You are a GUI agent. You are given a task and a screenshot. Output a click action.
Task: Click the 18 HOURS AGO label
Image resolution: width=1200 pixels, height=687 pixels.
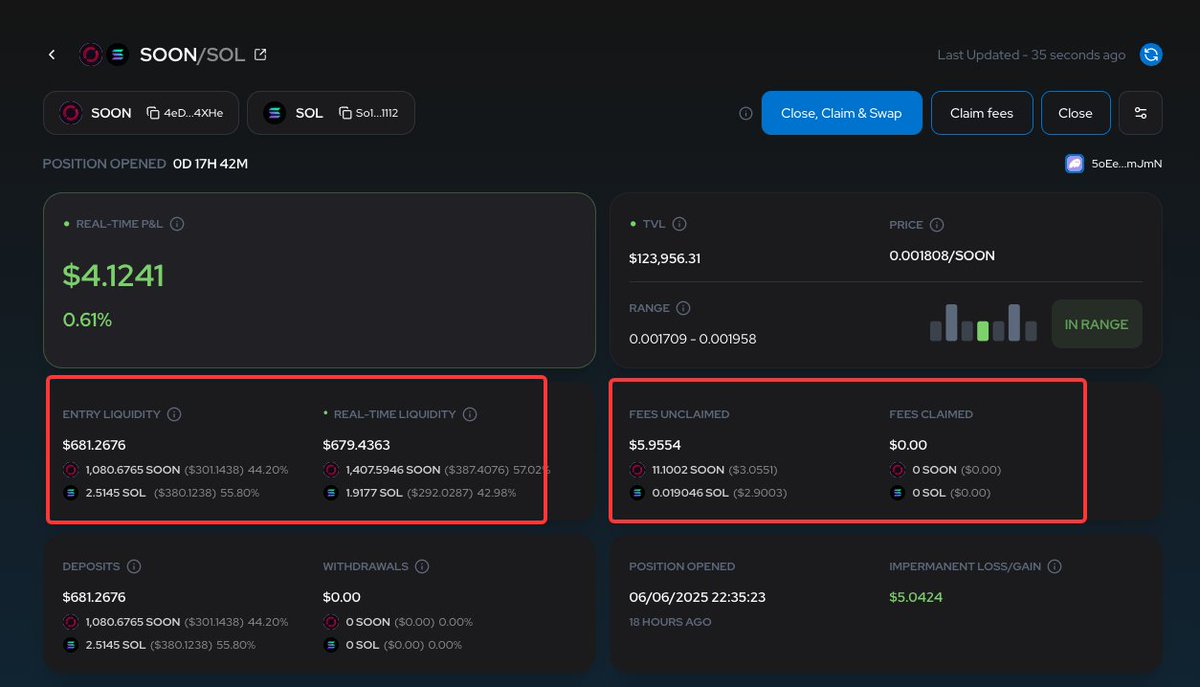(669, 622)
